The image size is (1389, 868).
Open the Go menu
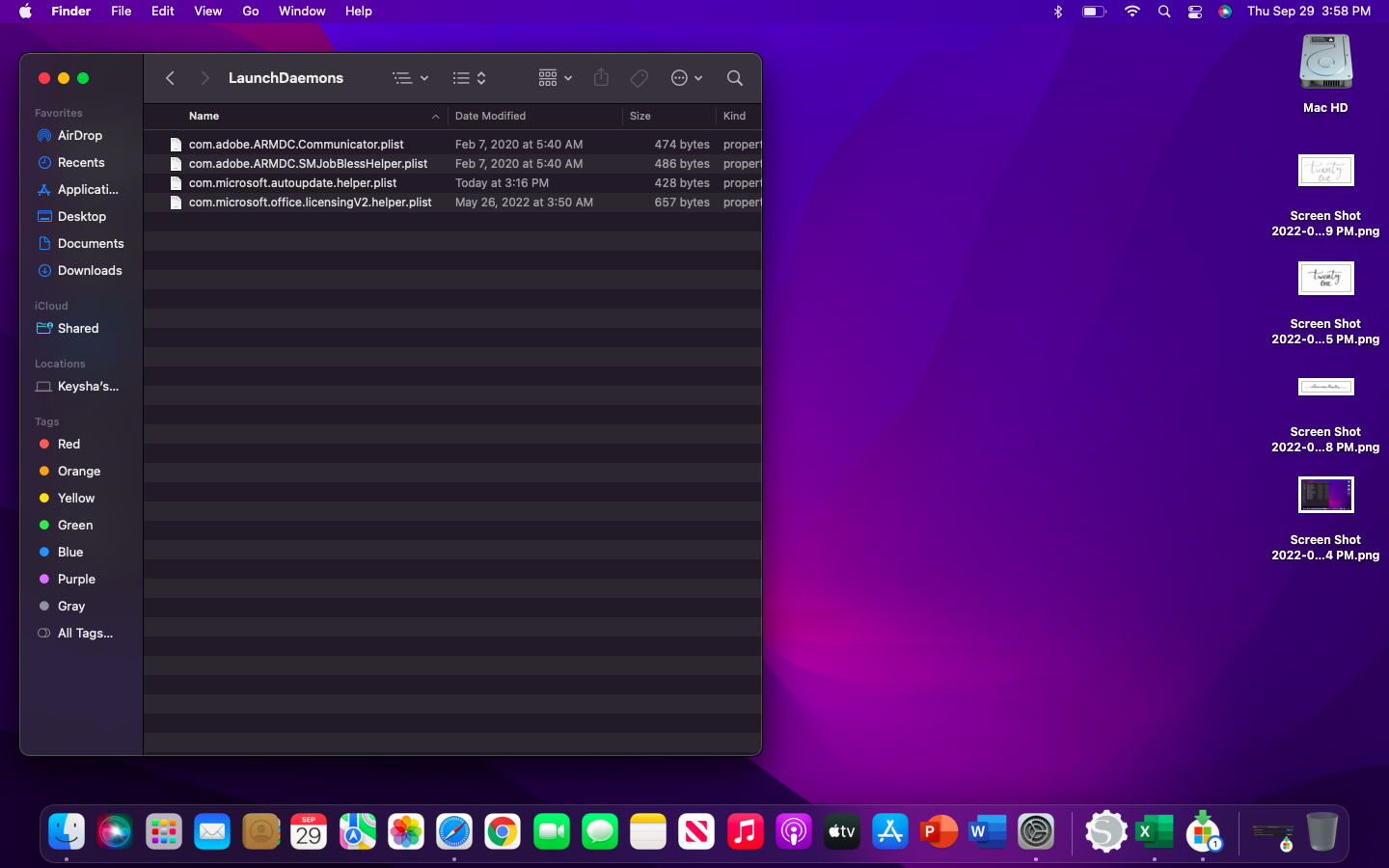[251, 12]
